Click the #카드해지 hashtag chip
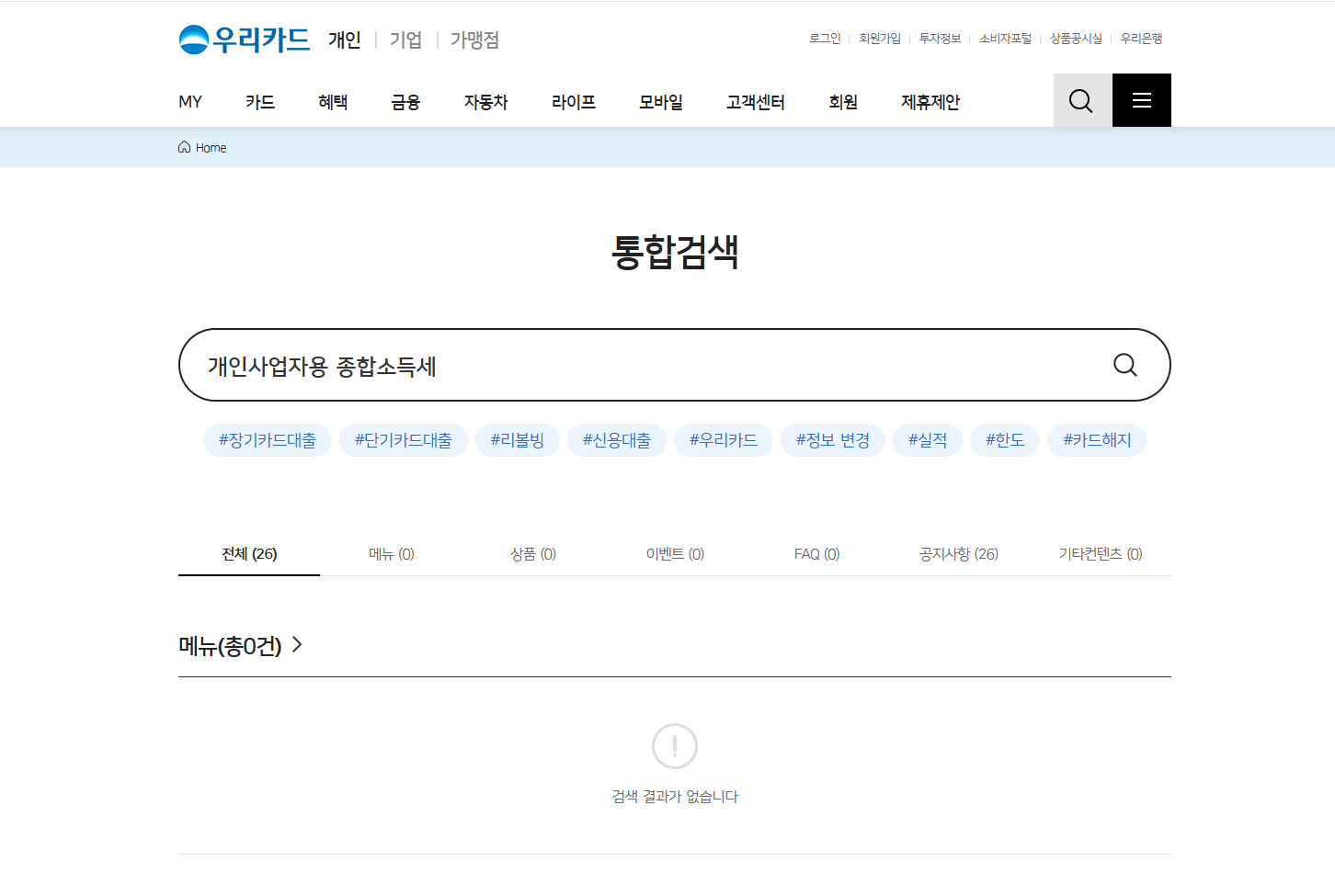Viewport: 1335px width, 896px height. (1096, 440)
